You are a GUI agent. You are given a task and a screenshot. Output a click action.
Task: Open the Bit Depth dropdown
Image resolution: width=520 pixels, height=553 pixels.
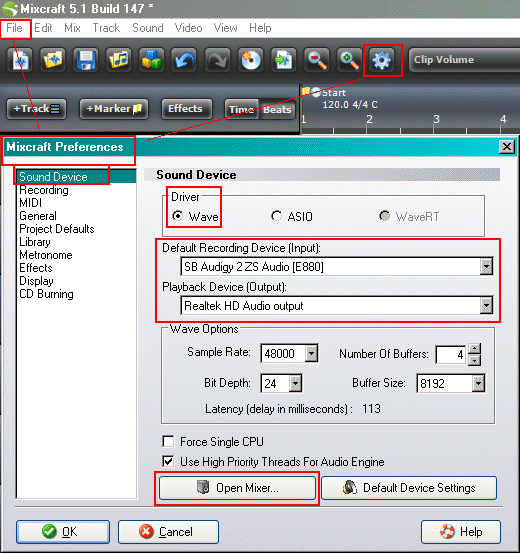pyautogui.click(x=295, y=383)
